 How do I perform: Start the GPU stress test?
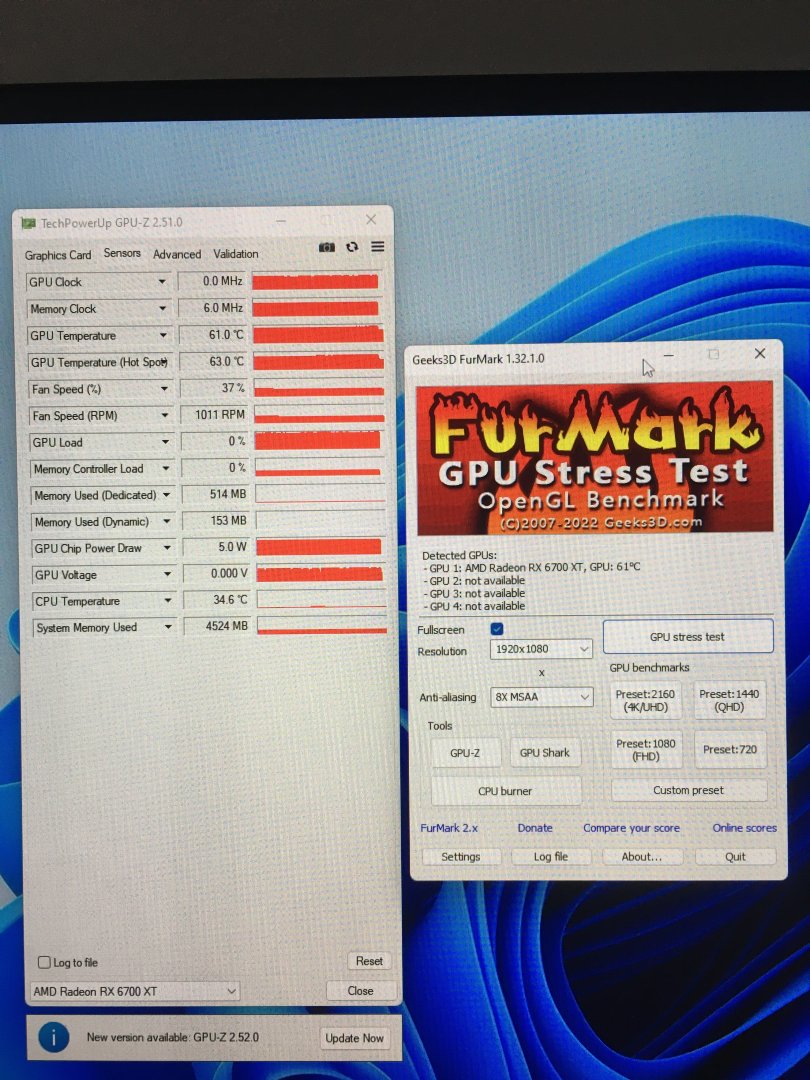point(687,636)
